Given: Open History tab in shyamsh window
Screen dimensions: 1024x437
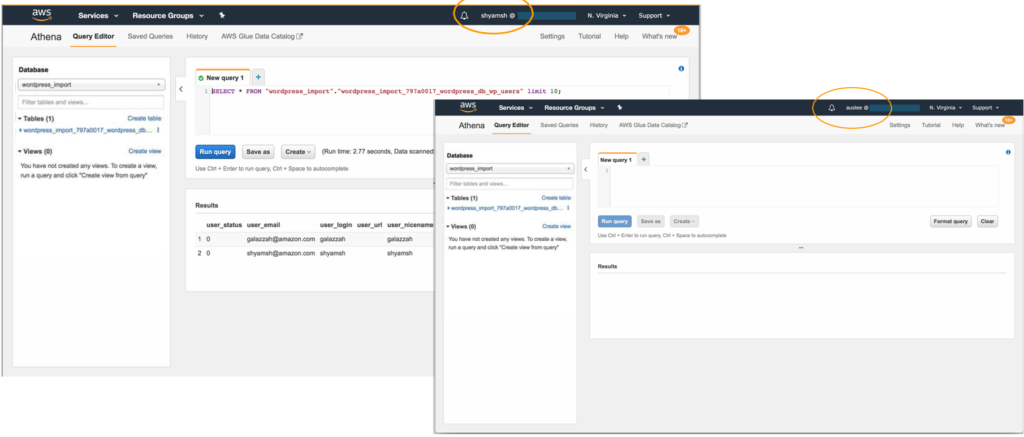Looking at the screenshot, I should click(x=197, y=37).
